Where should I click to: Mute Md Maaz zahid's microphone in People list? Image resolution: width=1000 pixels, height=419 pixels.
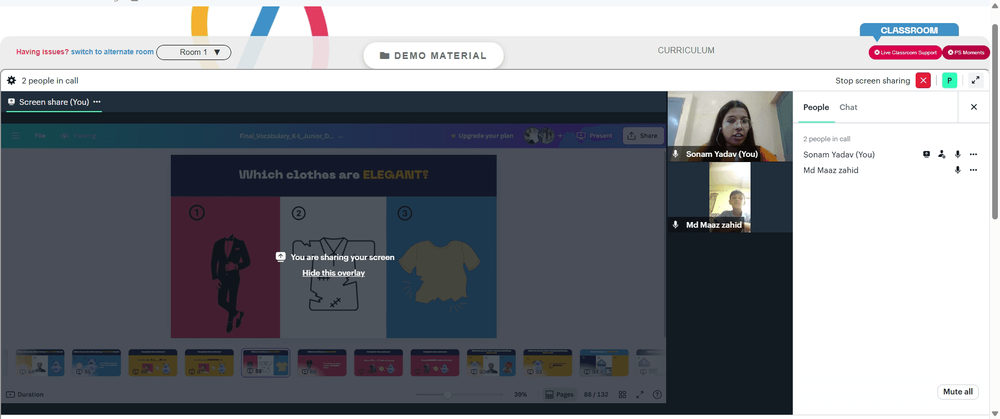point(957,170)
